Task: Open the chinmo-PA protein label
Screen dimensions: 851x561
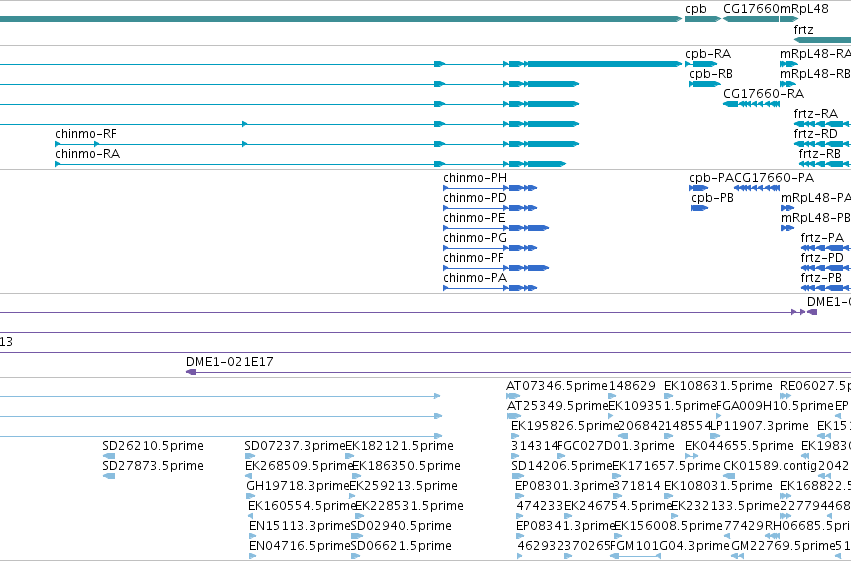Action: tap(475, 278)
